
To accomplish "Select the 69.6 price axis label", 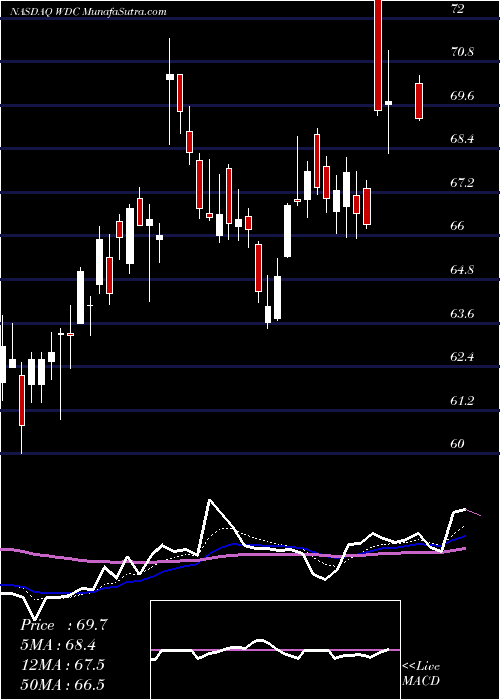I will [x=462, y=96].
